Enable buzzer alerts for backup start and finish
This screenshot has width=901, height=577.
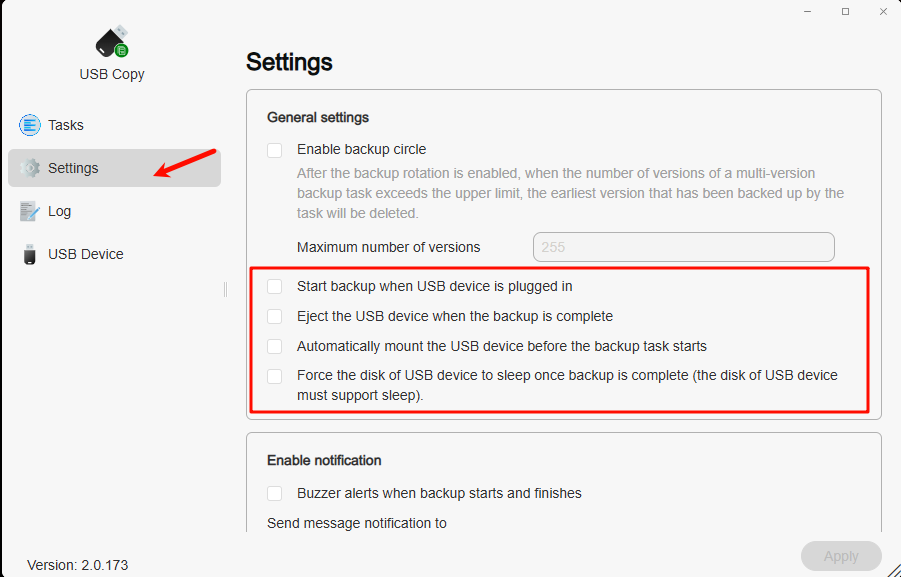275,493
